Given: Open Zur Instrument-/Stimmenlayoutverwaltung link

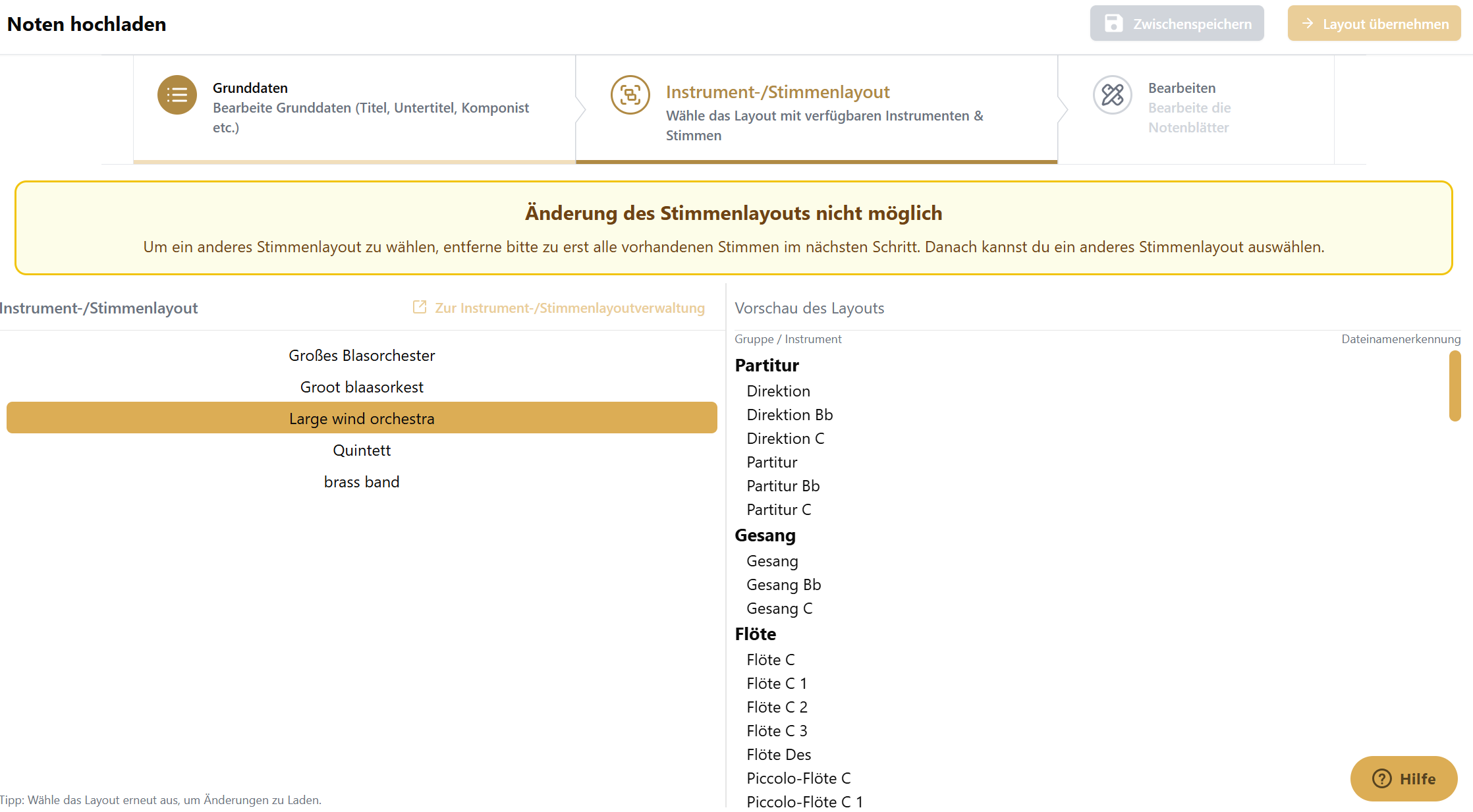Looking at the screenshot, I should 569,308.
